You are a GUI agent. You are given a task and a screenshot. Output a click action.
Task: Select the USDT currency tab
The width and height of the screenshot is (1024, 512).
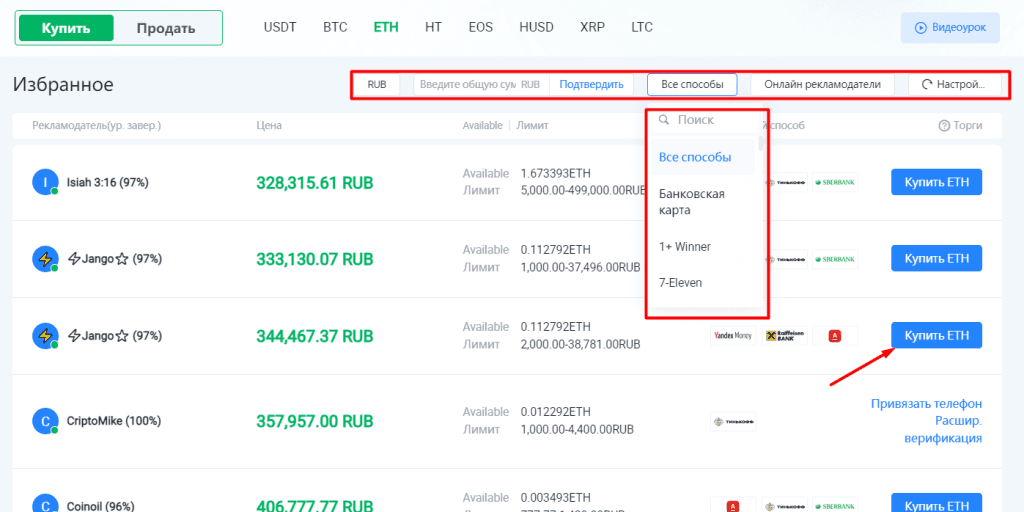coord(280,27)
